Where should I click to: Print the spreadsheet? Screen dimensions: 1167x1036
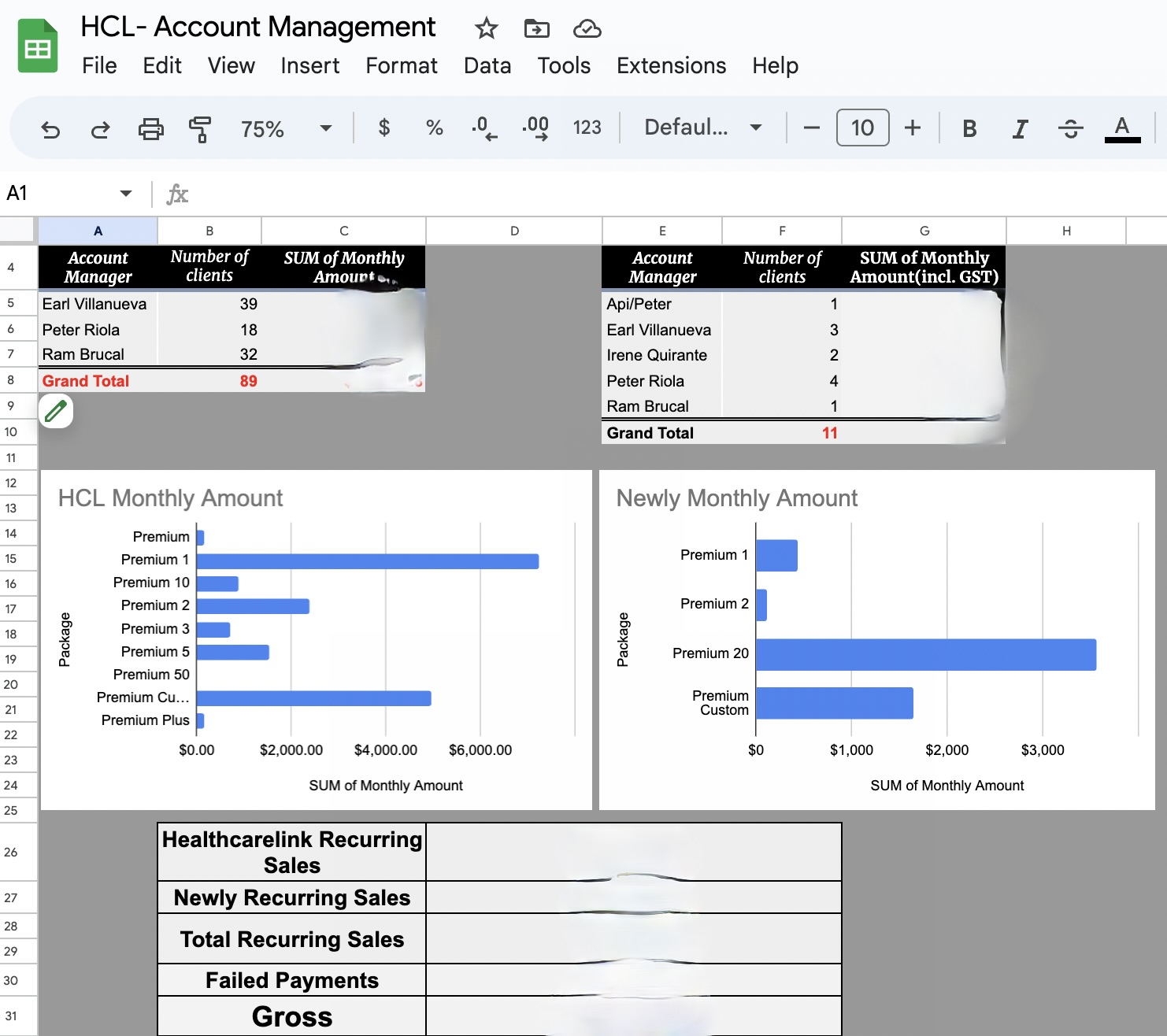(x=150, y=128)
